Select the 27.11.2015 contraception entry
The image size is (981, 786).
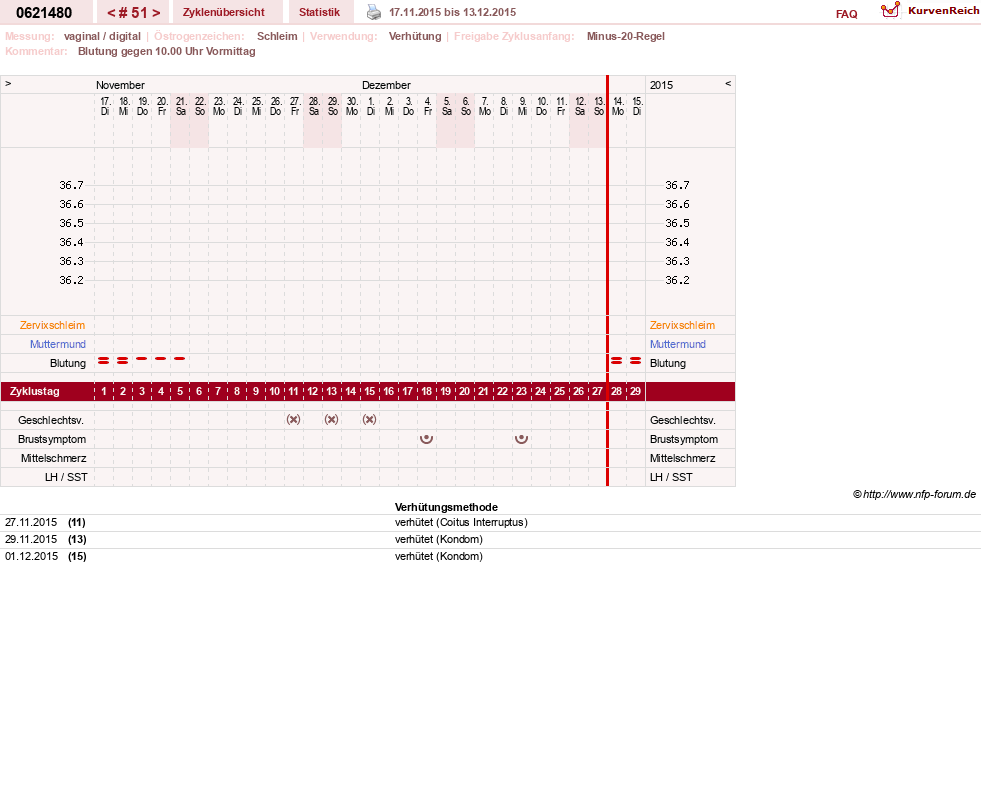490,523
